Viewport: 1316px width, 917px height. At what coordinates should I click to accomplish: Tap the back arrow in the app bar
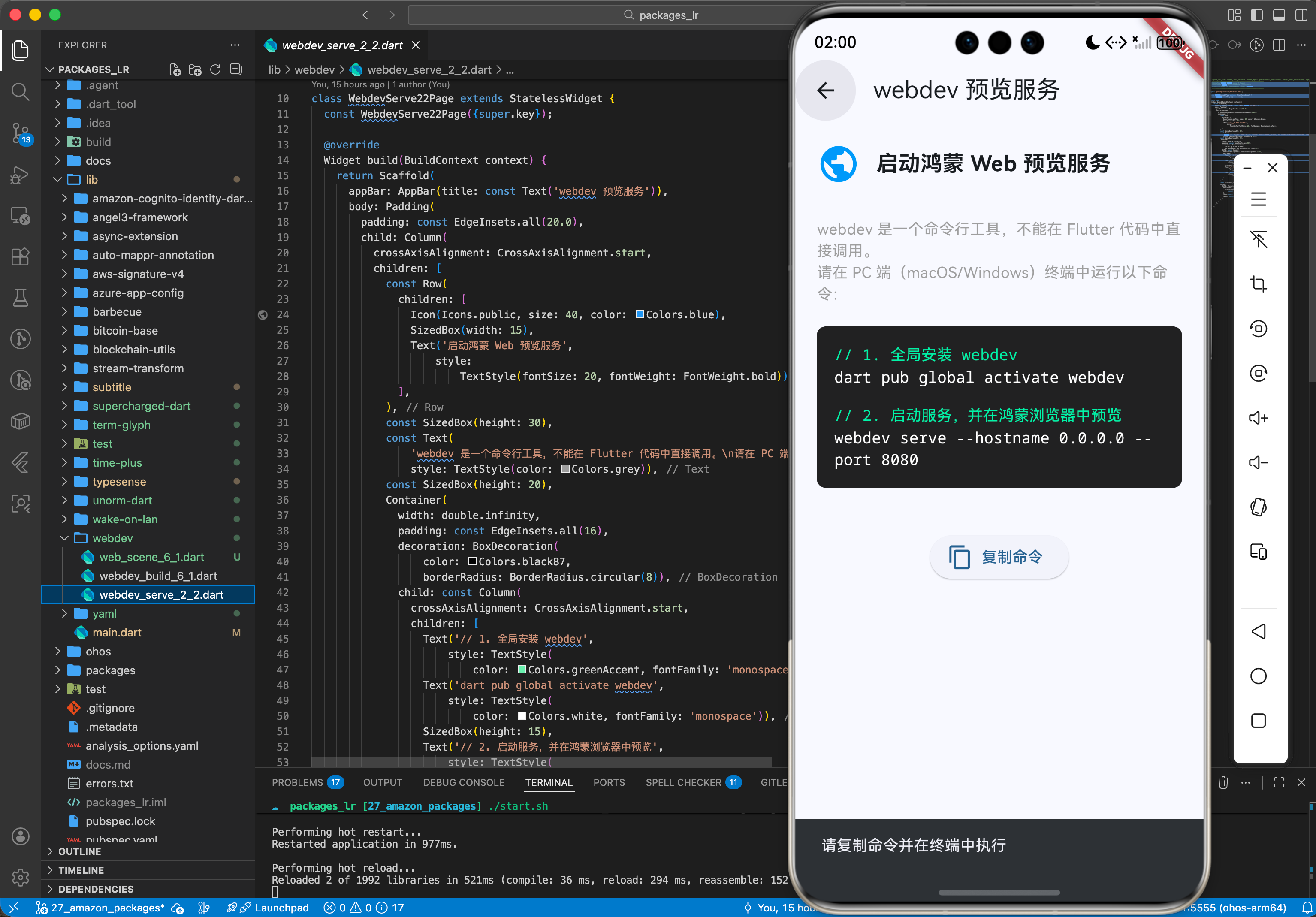pyautogui.click(x=825, y=90)
